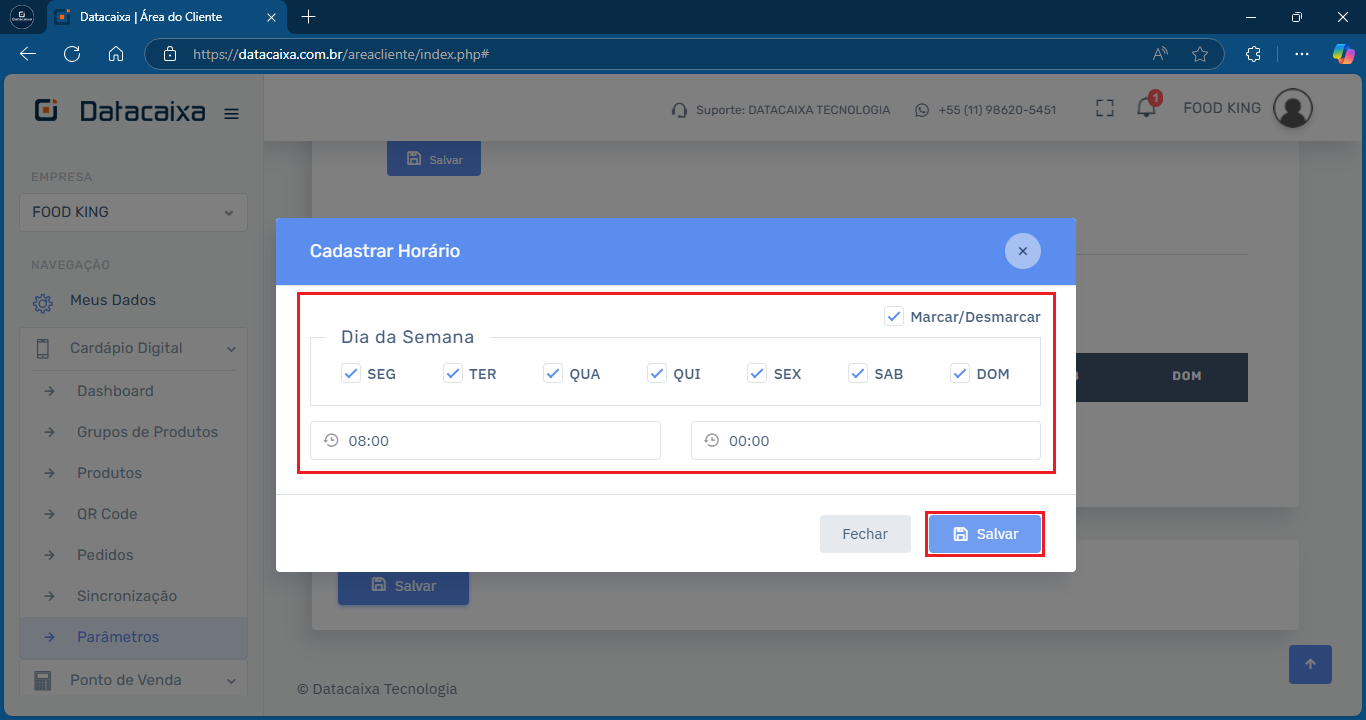
Task: Toggle fullscreen mode icon in header
Action: click(1104, 109)
